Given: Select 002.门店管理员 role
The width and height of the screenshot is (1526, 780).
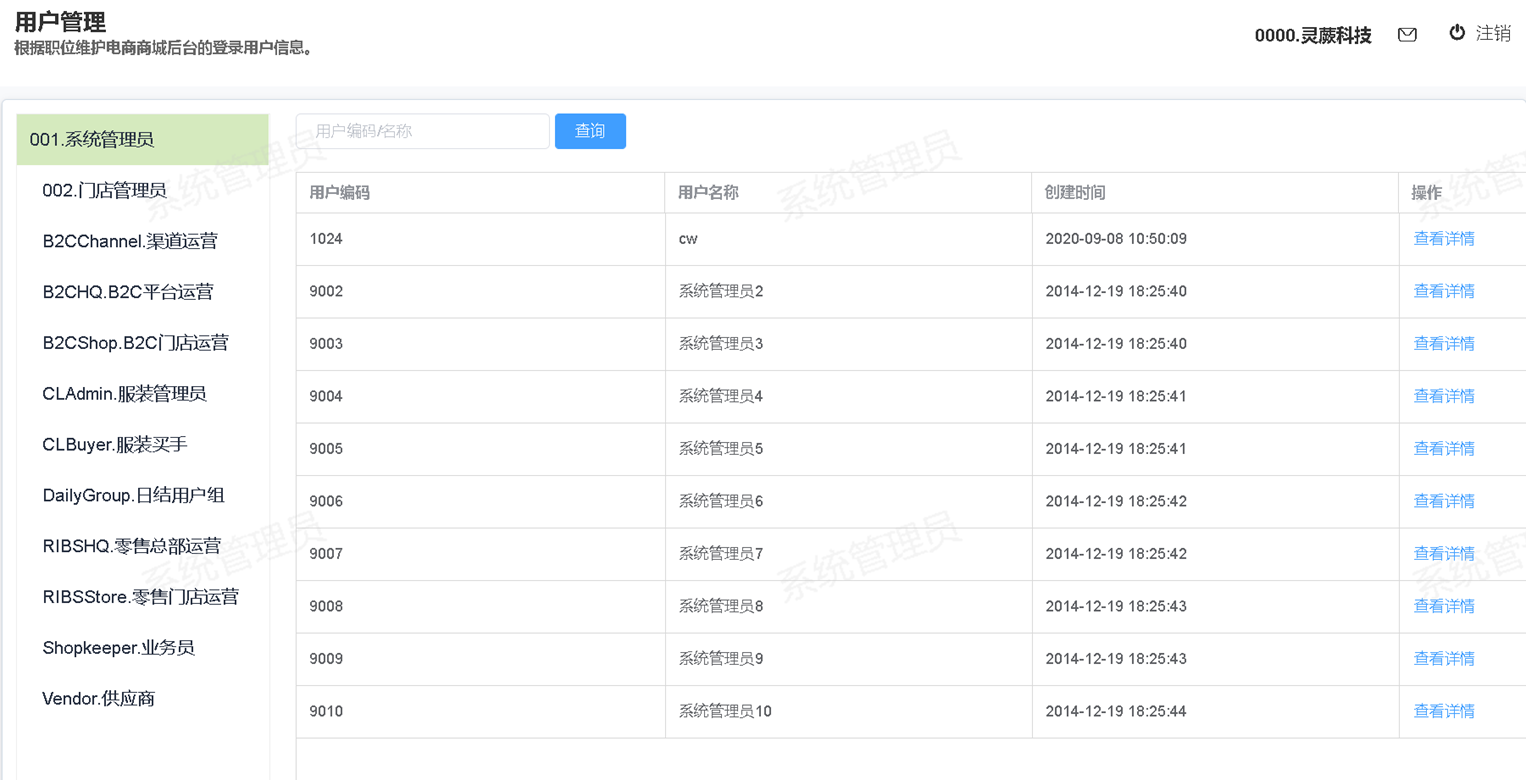Looking at the screenshot, I should pyautogui.click(x=104, y=190).
